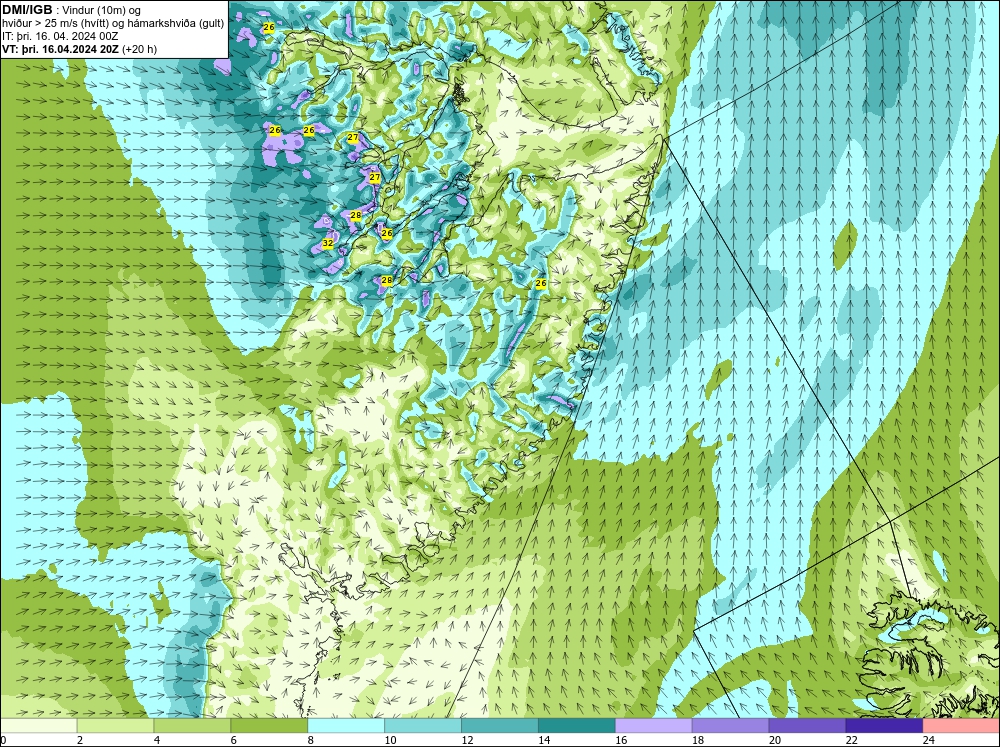Click the pale yellow 0–2 m/s legend swatch
1000x747 pixels.
tap(38, 726)
